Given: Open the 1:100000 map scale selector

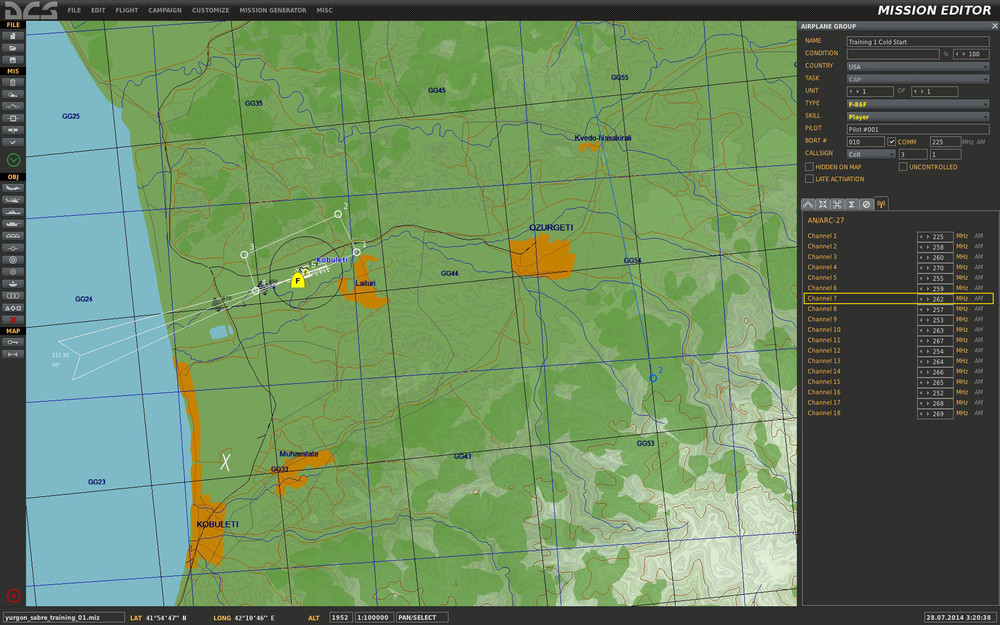Looking at the screenshot, I should 373,617.
